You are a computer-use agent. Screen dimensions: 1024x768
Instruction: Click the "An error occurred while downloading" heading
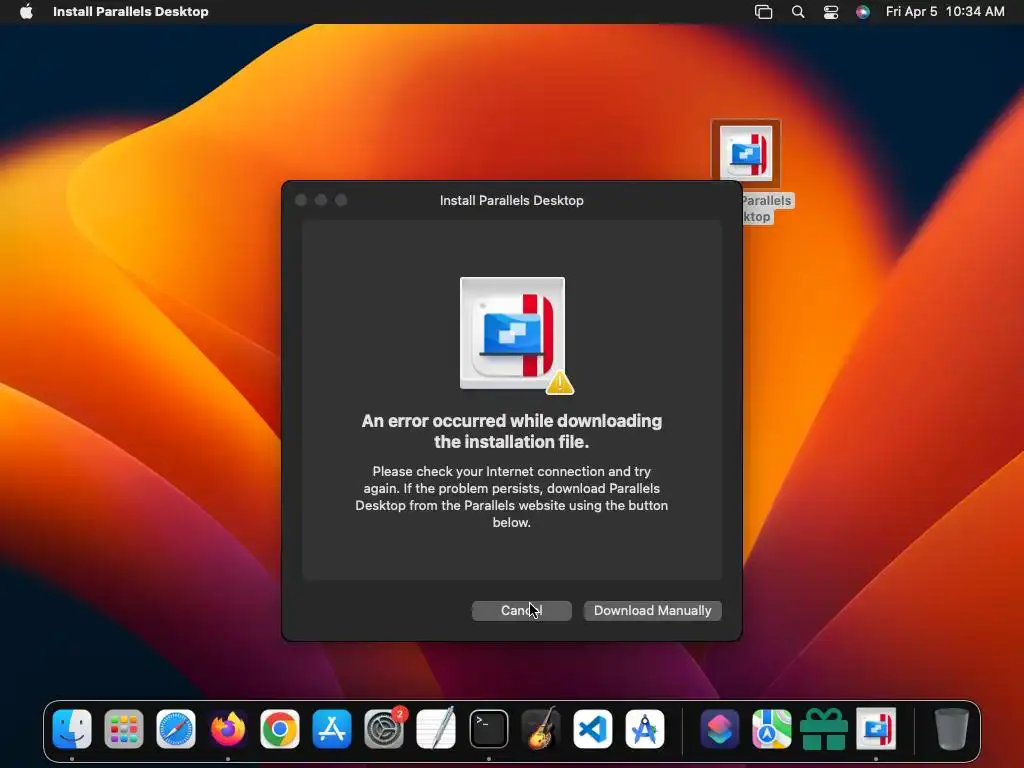(x=512, y=431)
